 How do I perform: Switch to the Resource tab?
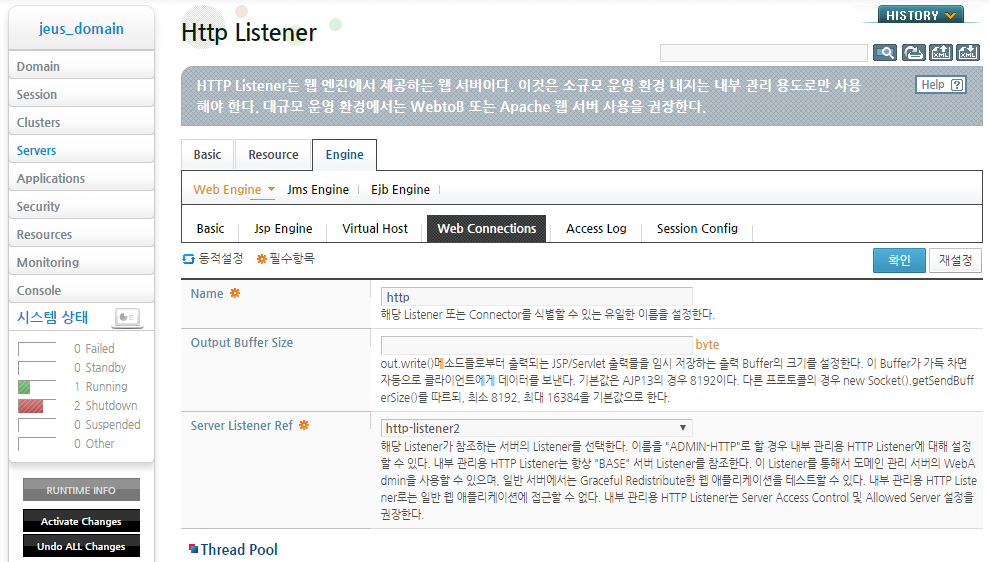(273, 155)
